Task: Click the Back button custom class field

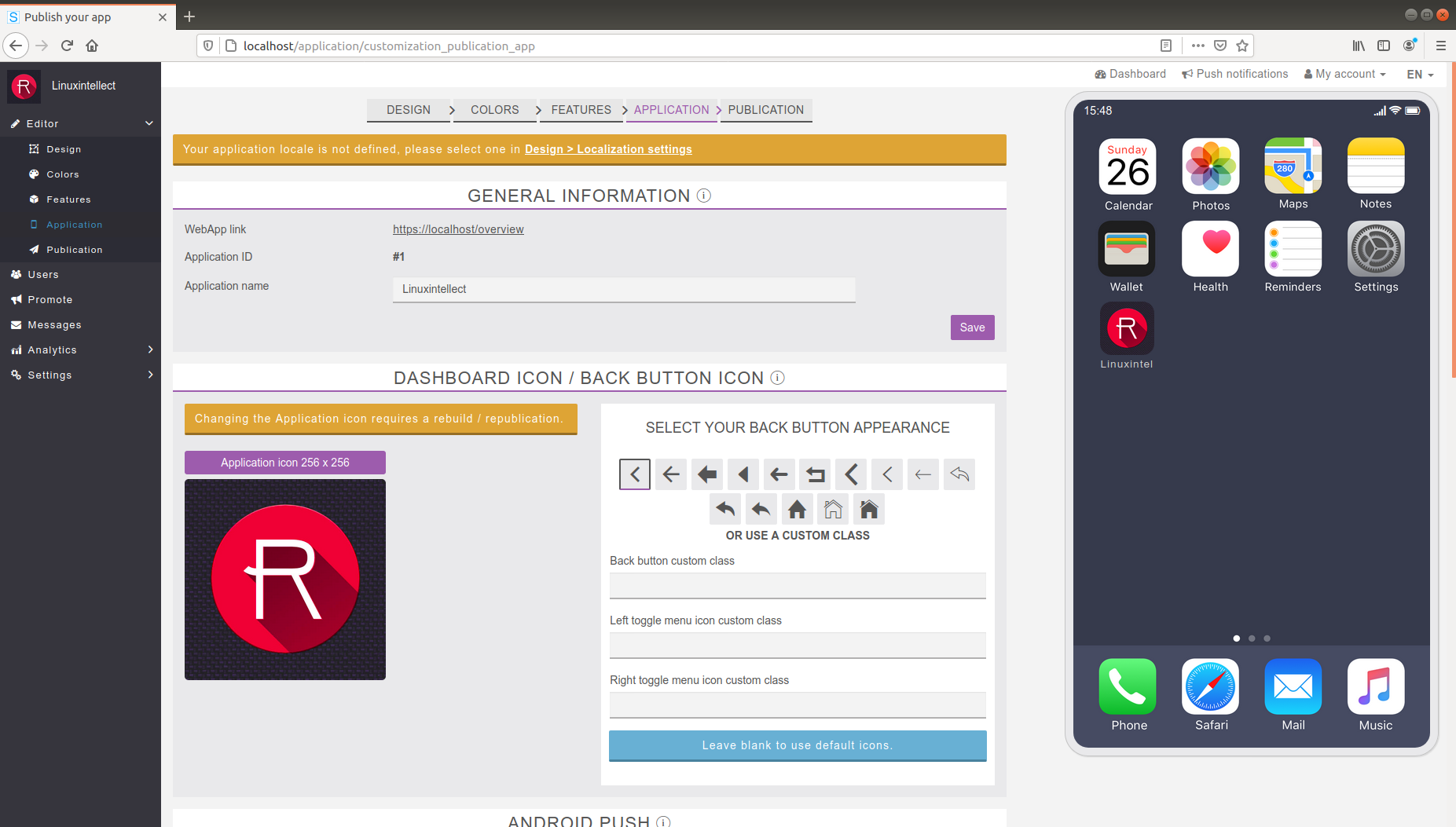Action: point(797,585)
